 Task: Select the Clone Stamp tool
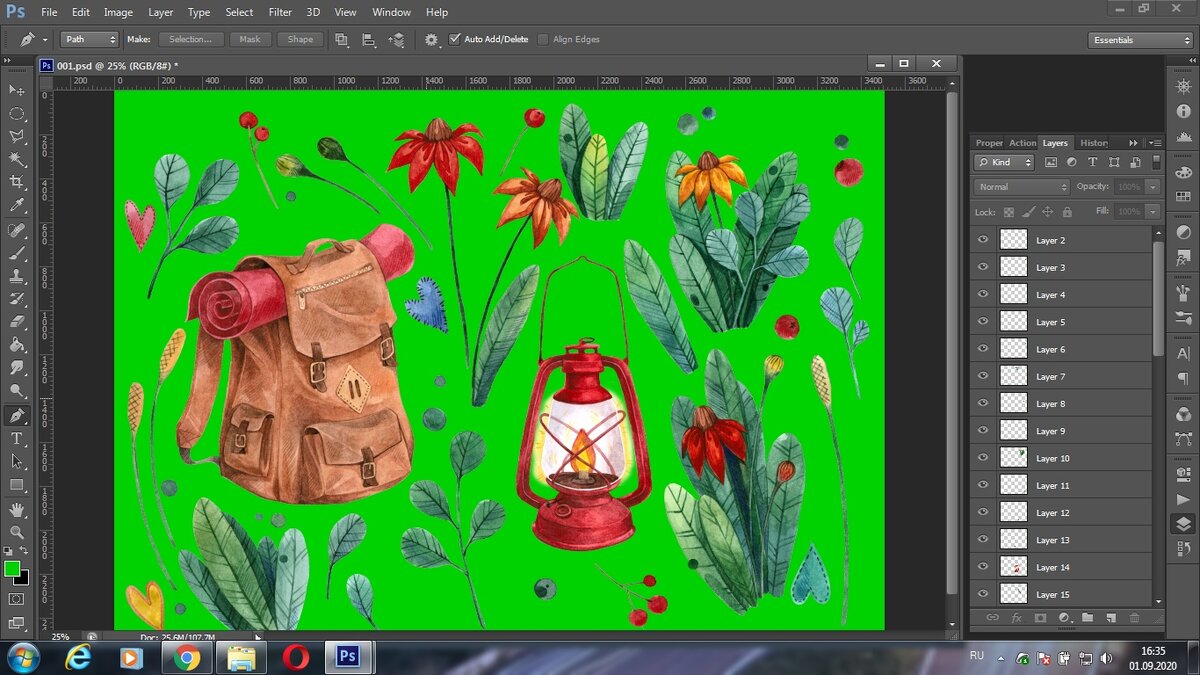(x=17, y=277)
